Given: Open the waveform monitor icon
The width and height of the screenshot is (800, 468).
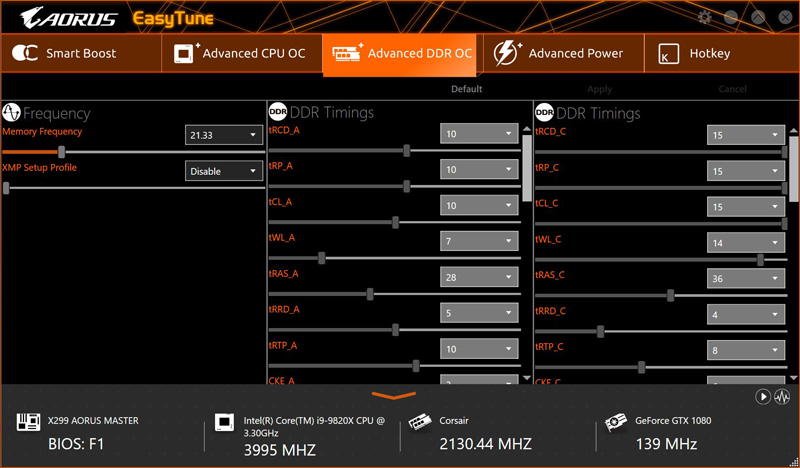Looking at the screenshot, I should [x=782, y=397].
